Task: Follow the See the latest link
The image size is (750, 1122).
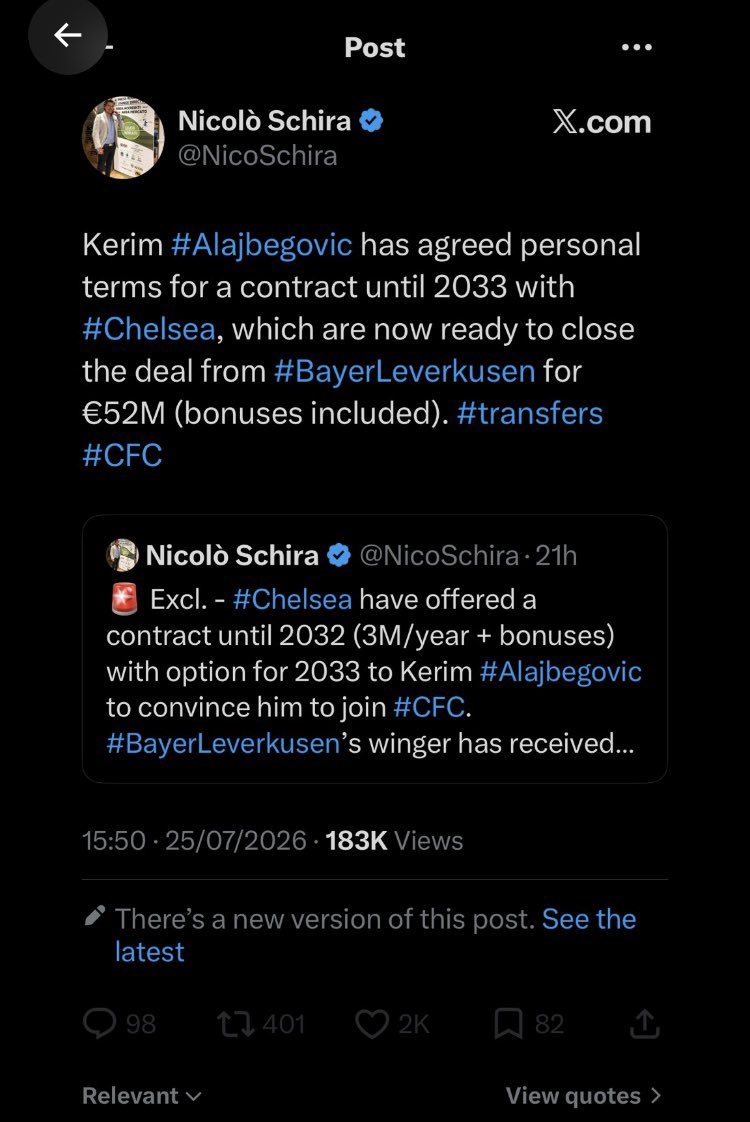Action: coord(375,935)
